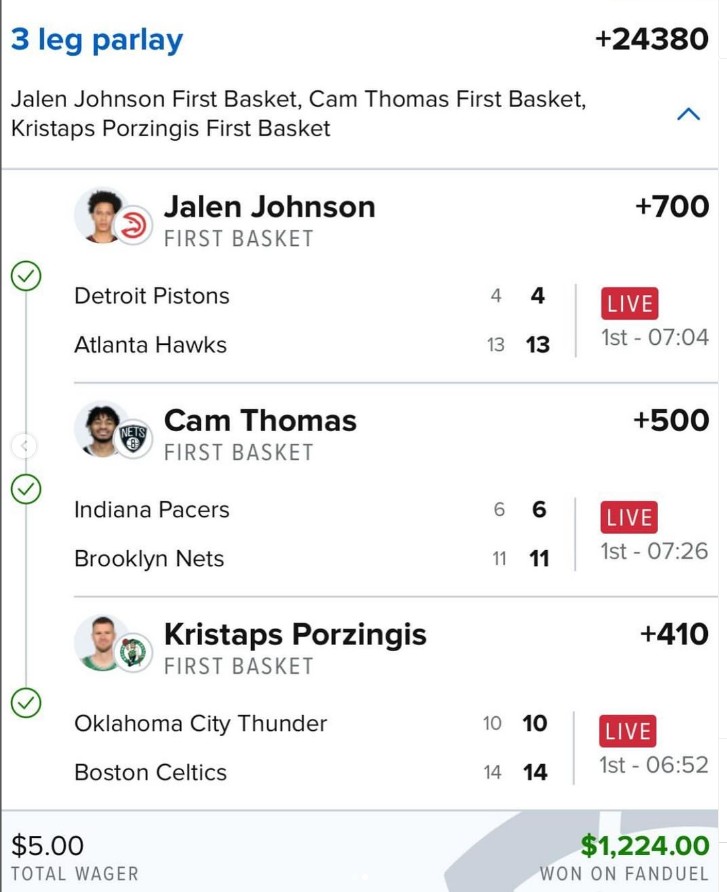Click the Jalen Johnson First Basket title
The image size is (727, 892).
pyautogui.click(x=269, y=207)
